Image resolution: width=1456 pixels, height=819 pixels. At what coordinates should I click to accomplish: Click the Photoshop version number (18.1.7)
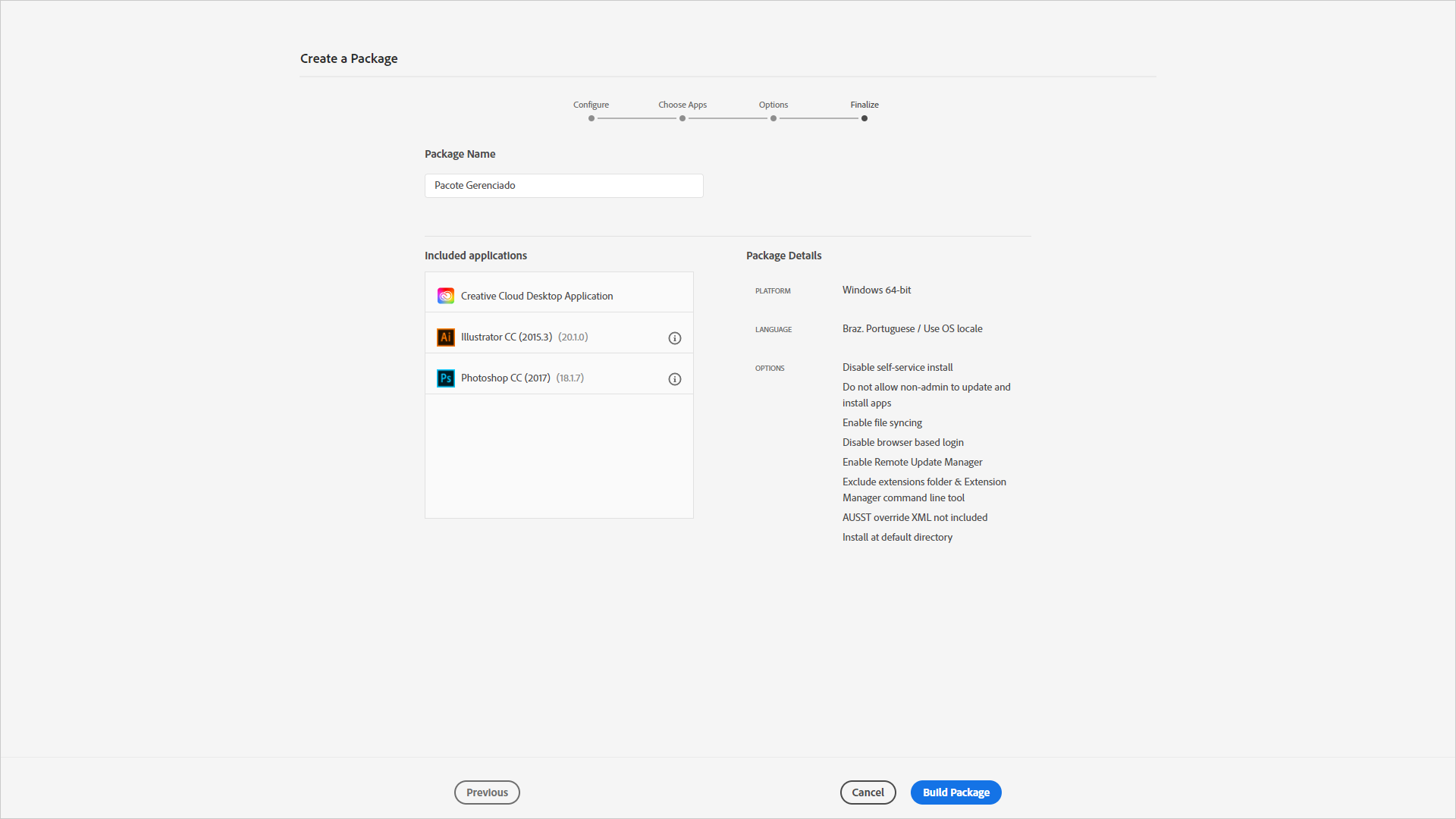coord(570,378)
